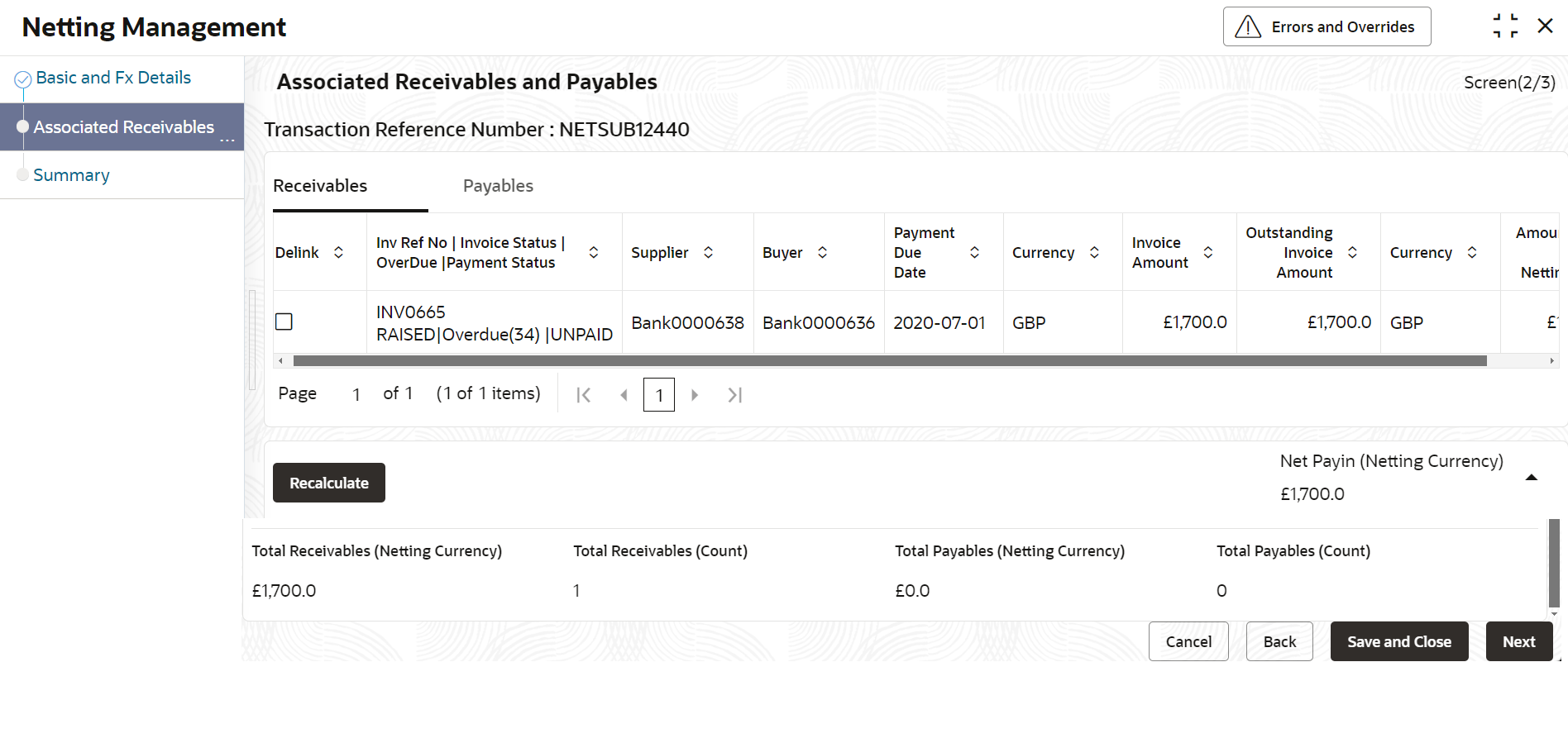The height and width of the screenshot is (743, 1568).
Task: Click the page number input box
Action: click(x=659, y=395)
